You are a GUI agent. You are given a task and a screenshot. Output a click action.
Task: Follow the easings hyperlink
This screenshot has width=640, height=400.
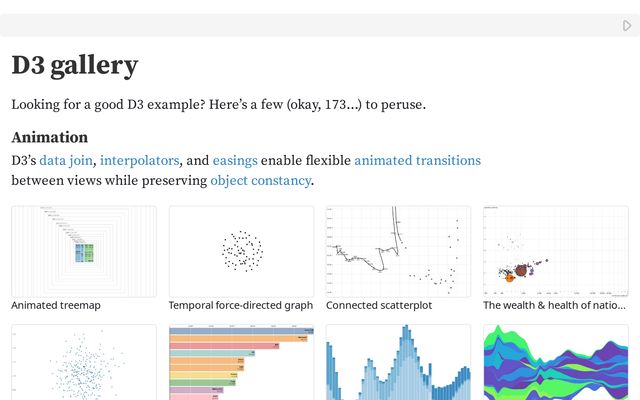coord(235,160)
